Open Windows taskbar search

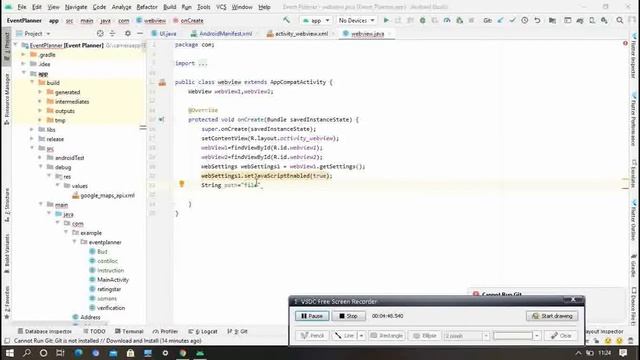27,353
